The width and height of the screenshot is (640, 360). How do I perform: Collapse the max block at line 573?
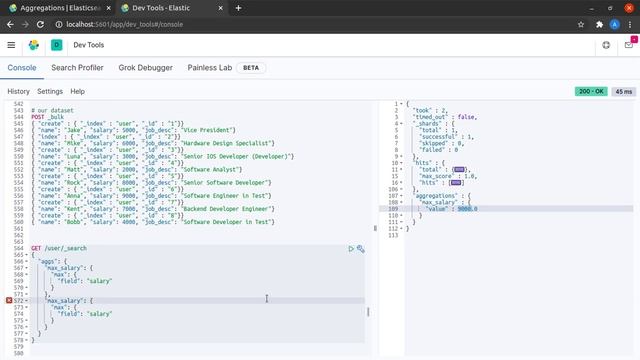(x=27, y=307)
